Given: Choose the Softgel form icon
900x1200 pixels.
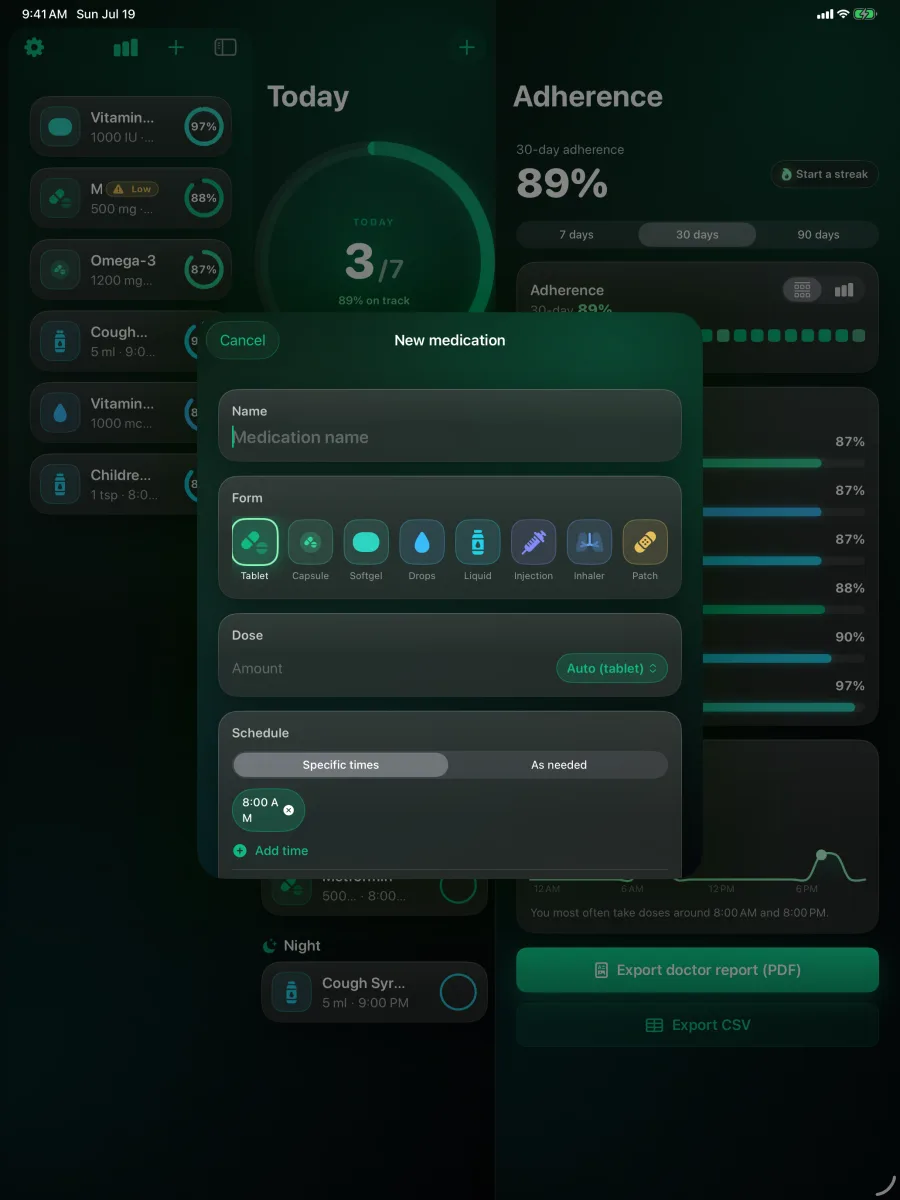Looking at the screenshot, I should [x=366, y=542].
